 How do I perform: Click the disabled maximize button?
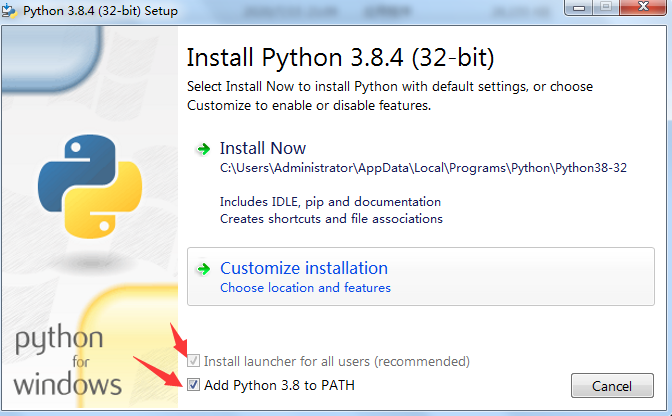606,7
